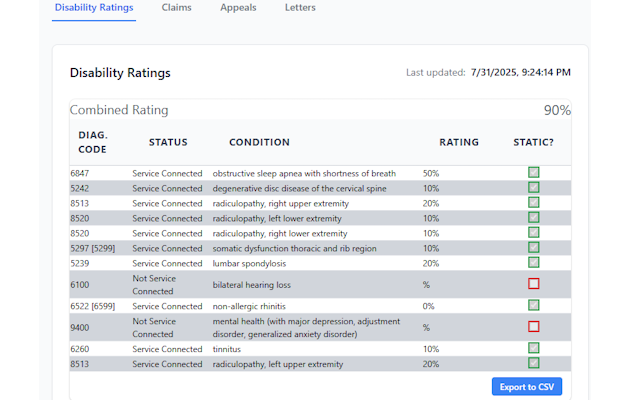Click the 90% combined rating value
640x400 pixels.
(x=557, y=110)
